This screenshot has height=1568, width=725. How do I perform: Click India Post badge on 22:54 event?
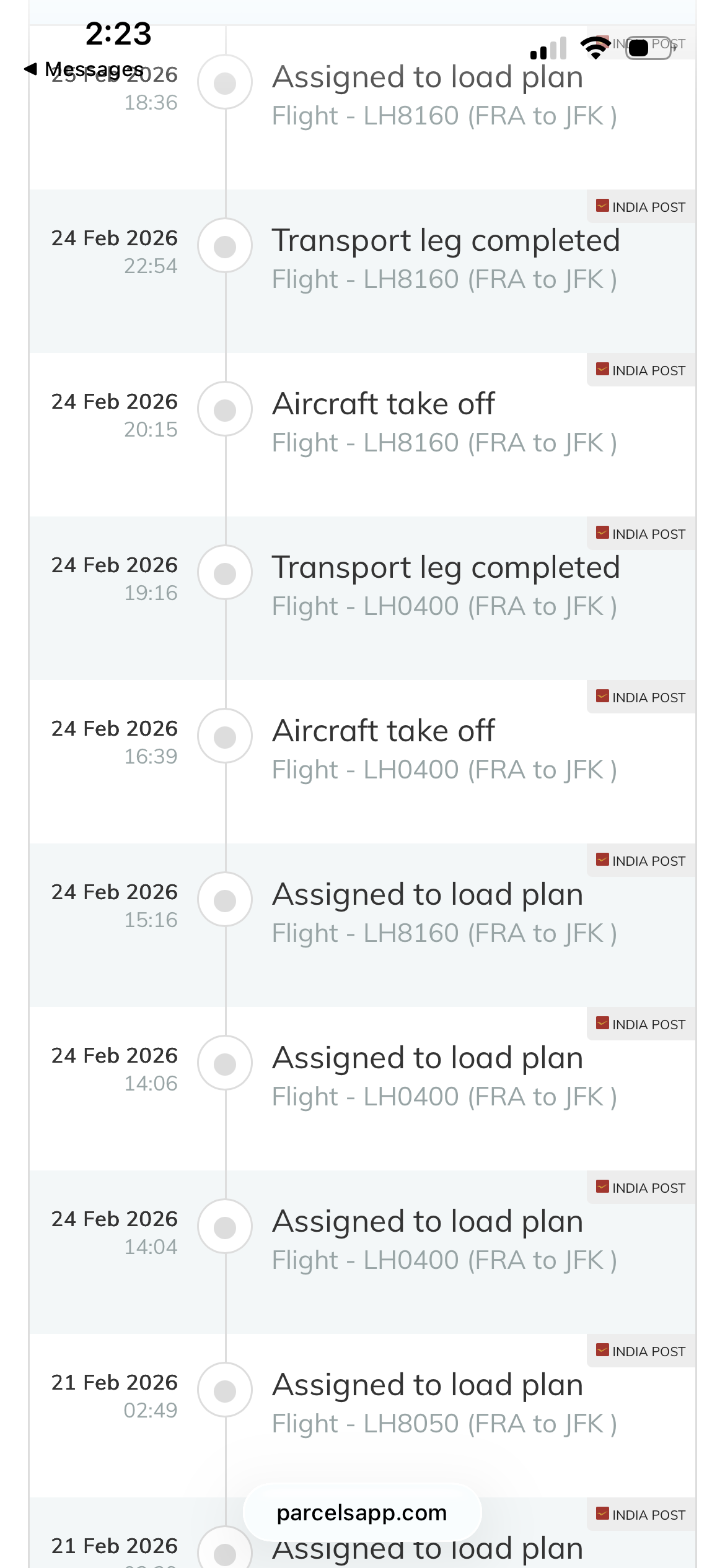pos(641,207)
